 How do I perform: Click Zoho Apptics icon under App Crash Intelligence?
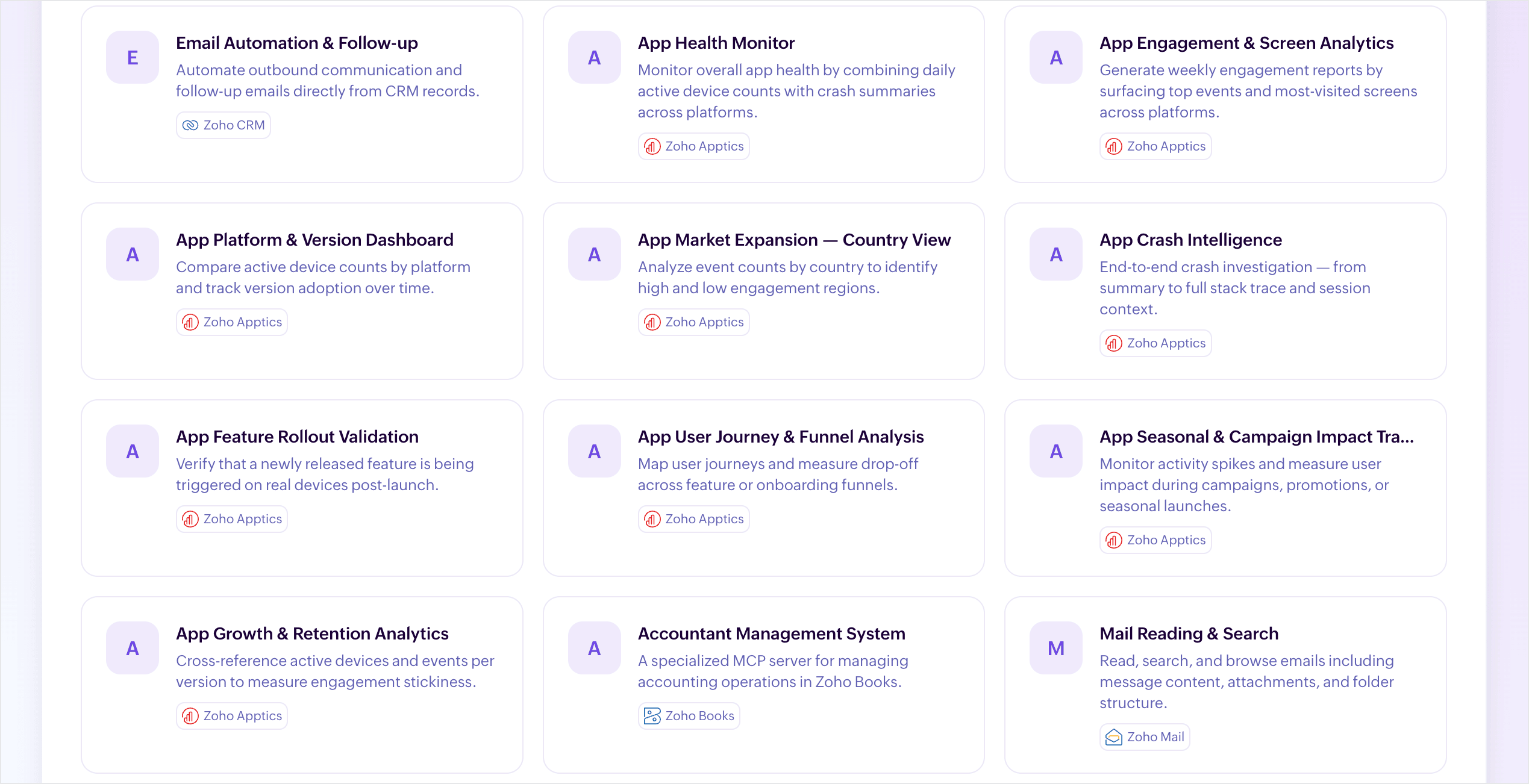1114,343
